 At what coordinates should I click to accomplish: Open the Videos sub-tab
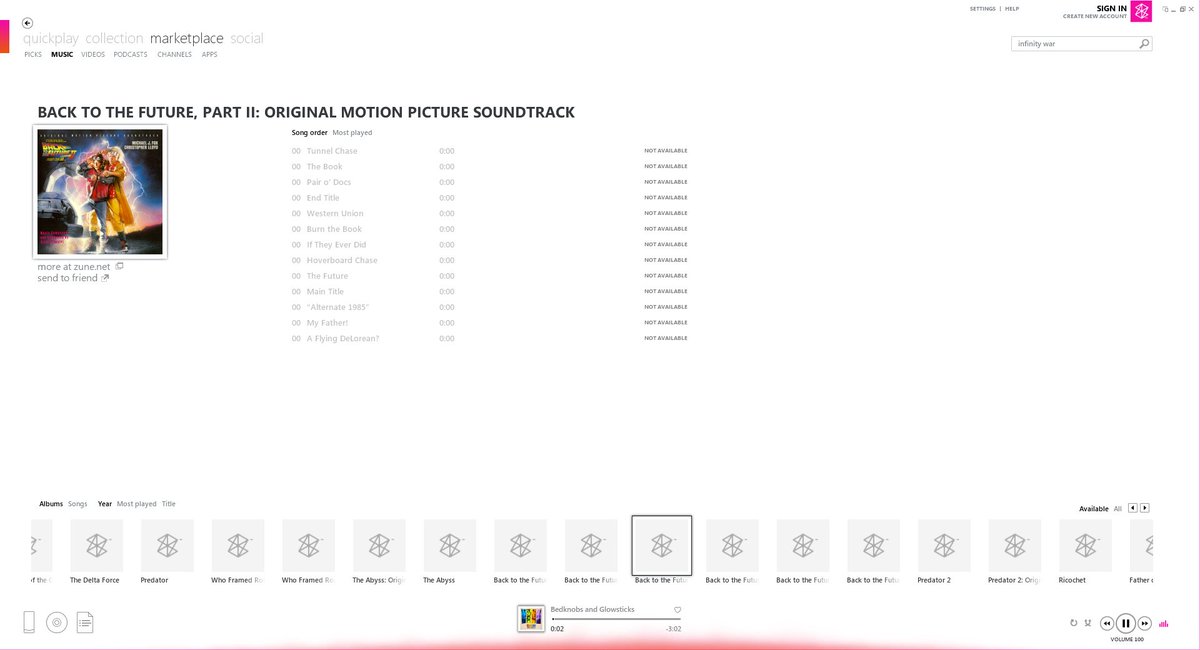pyautogui.click(x=93, y=55)
